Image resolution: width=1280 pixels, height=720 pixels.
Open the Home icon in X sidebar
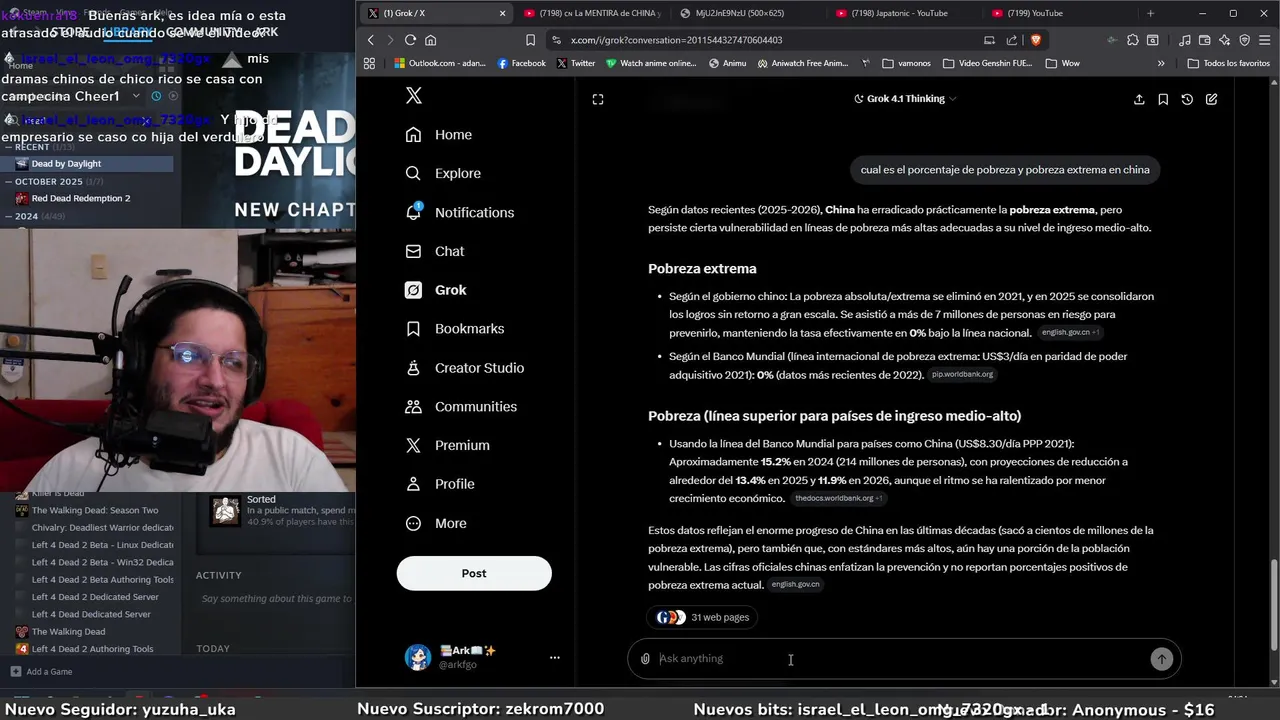pyautogui.click(x=413, y=135)
